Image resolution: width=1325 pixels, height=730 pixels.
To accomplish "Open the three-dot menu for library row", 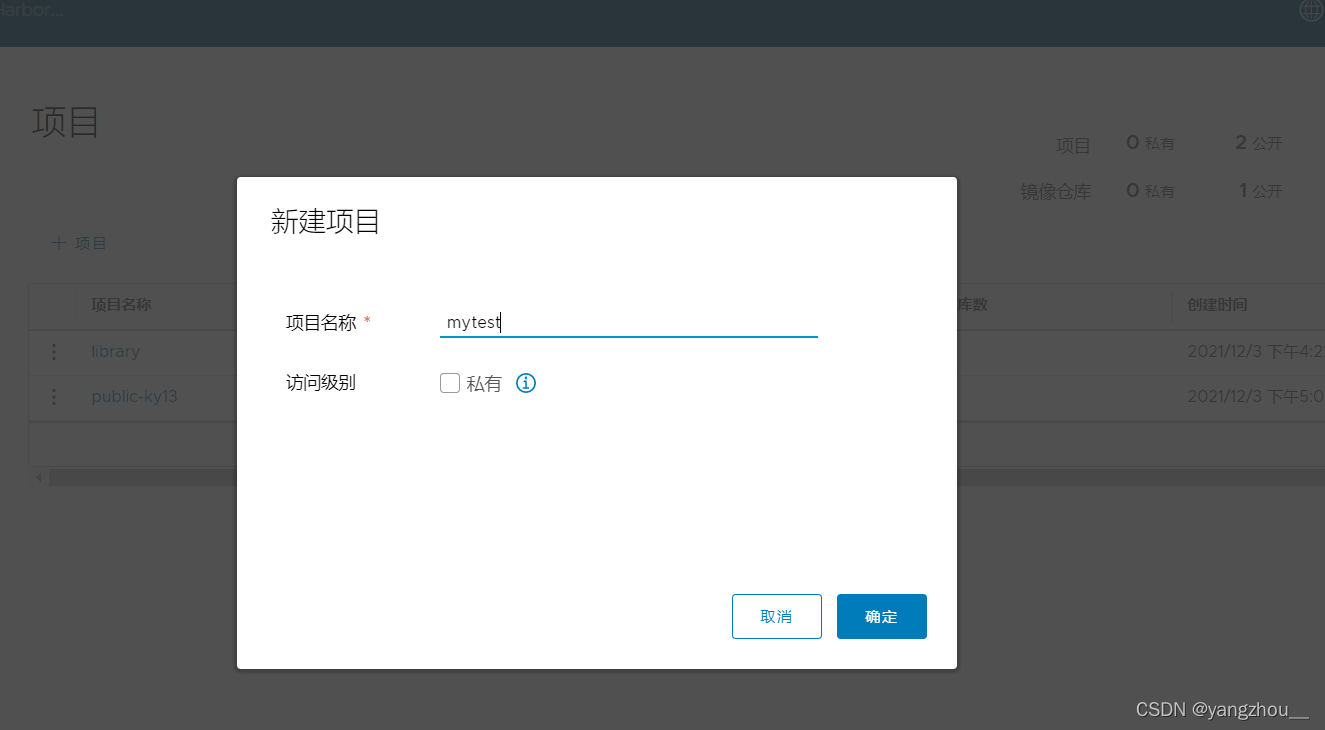I will tap(54, 352).
